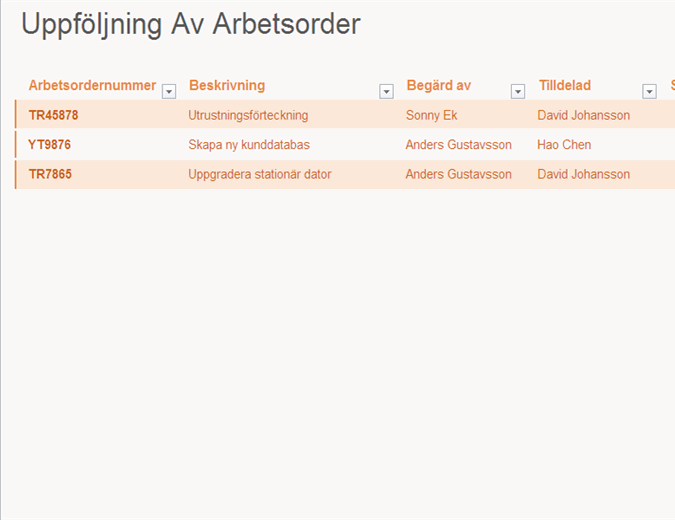
Task: Click the Uppföljning Av Arbetsorder title
Action: [190, 25]
